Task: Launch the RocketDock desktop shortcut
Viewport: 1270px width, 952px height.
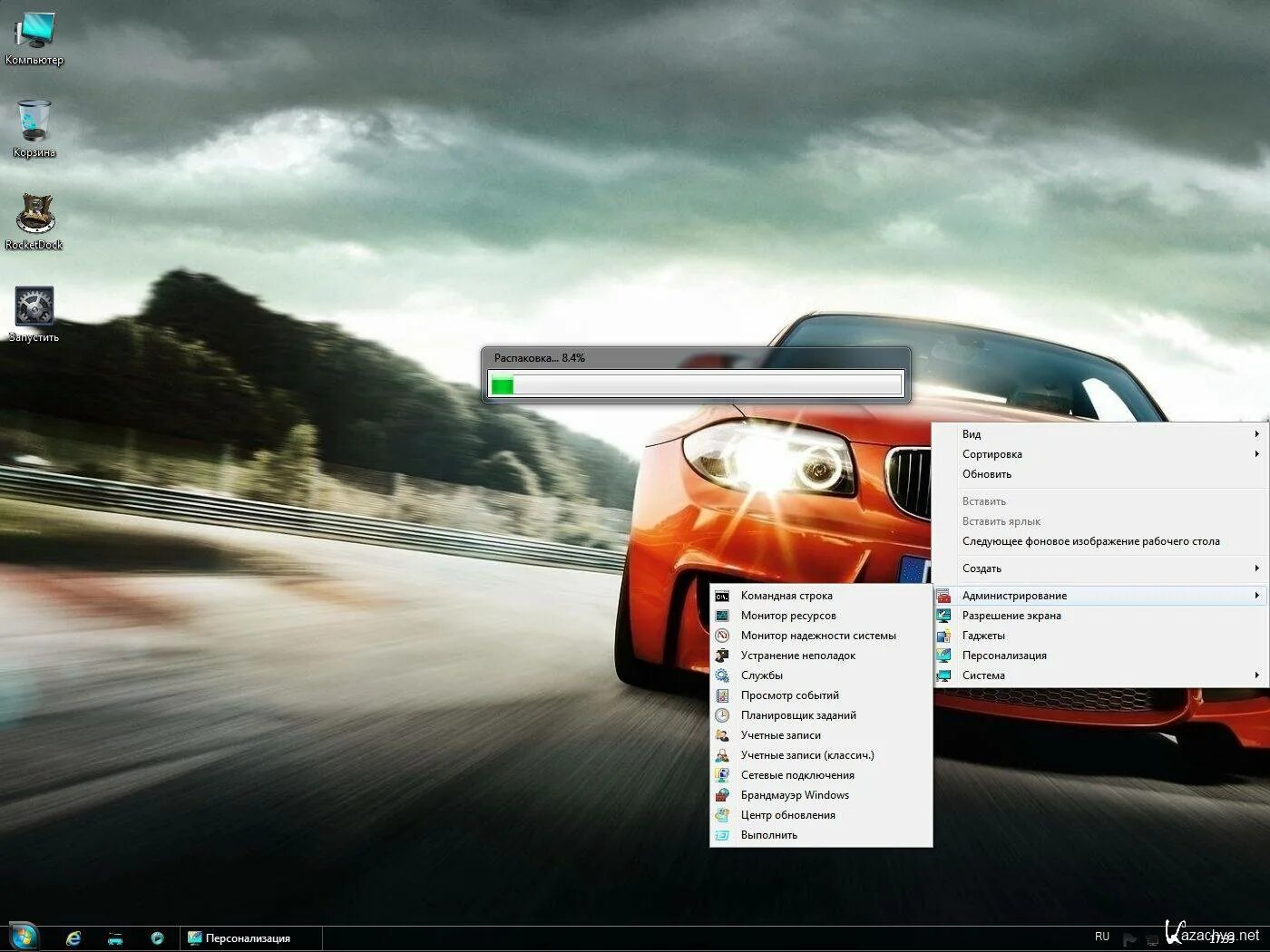Action: (34, 221)
